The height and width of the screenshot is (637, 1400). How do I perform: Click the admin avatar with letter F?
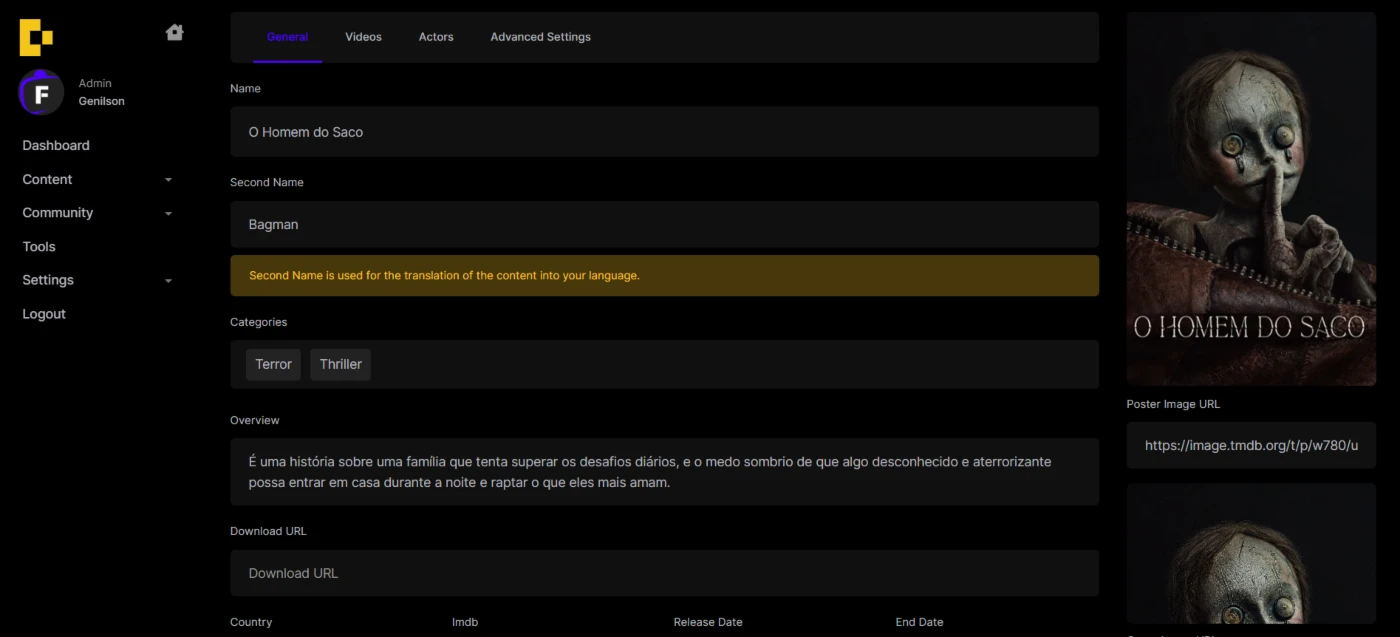[x=41, y=93]
